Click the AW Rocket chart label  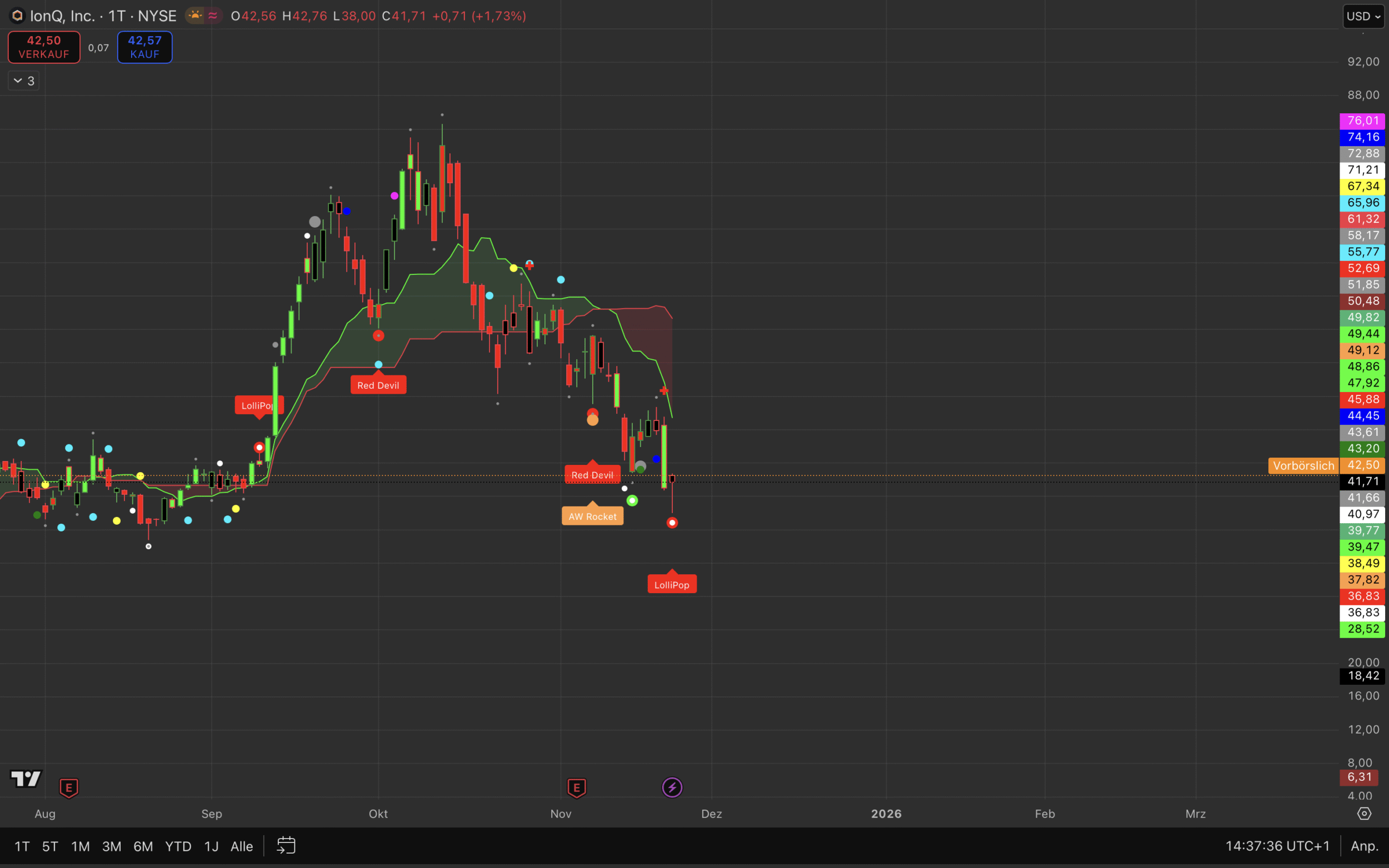tap(592, 516)
